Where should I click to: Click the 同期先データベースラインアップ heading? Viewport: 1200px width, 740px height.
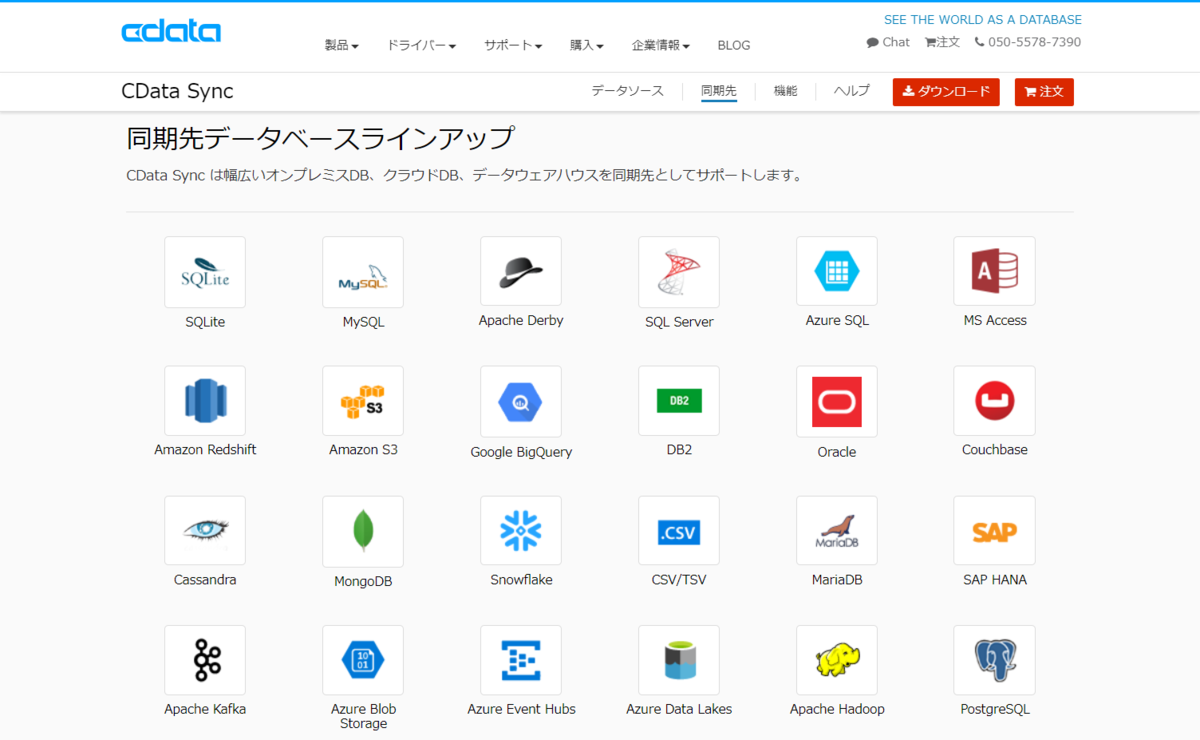[320, 137]
